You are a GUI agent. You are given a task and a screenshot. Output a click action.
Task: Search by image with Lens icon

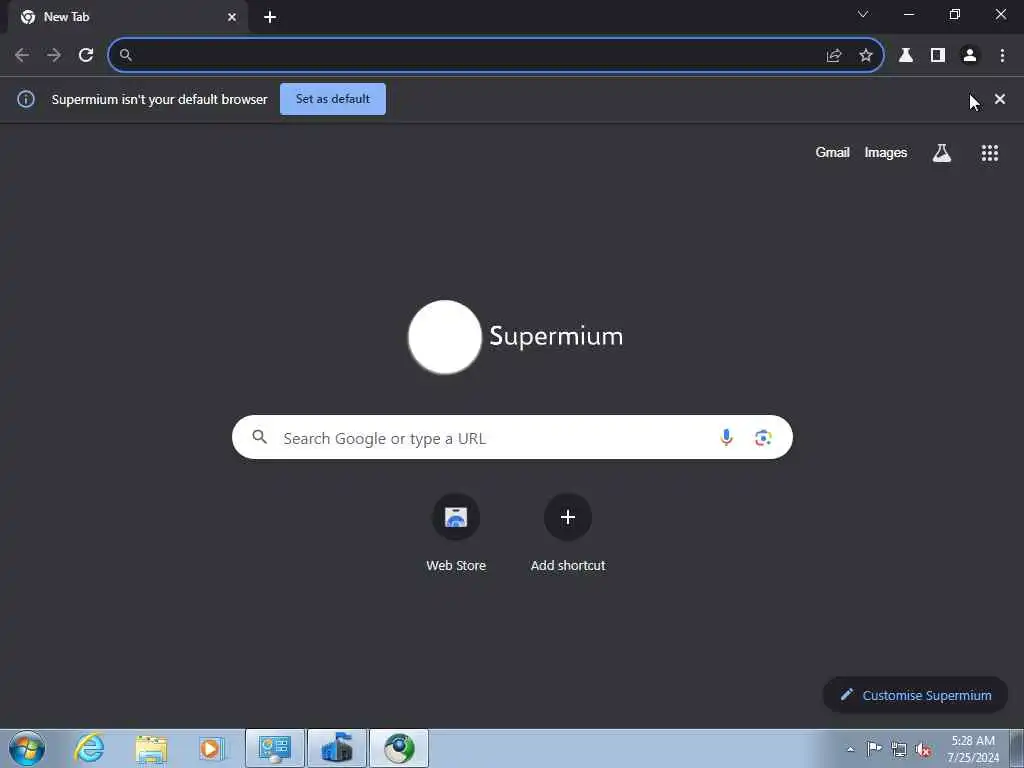point(763,438)
